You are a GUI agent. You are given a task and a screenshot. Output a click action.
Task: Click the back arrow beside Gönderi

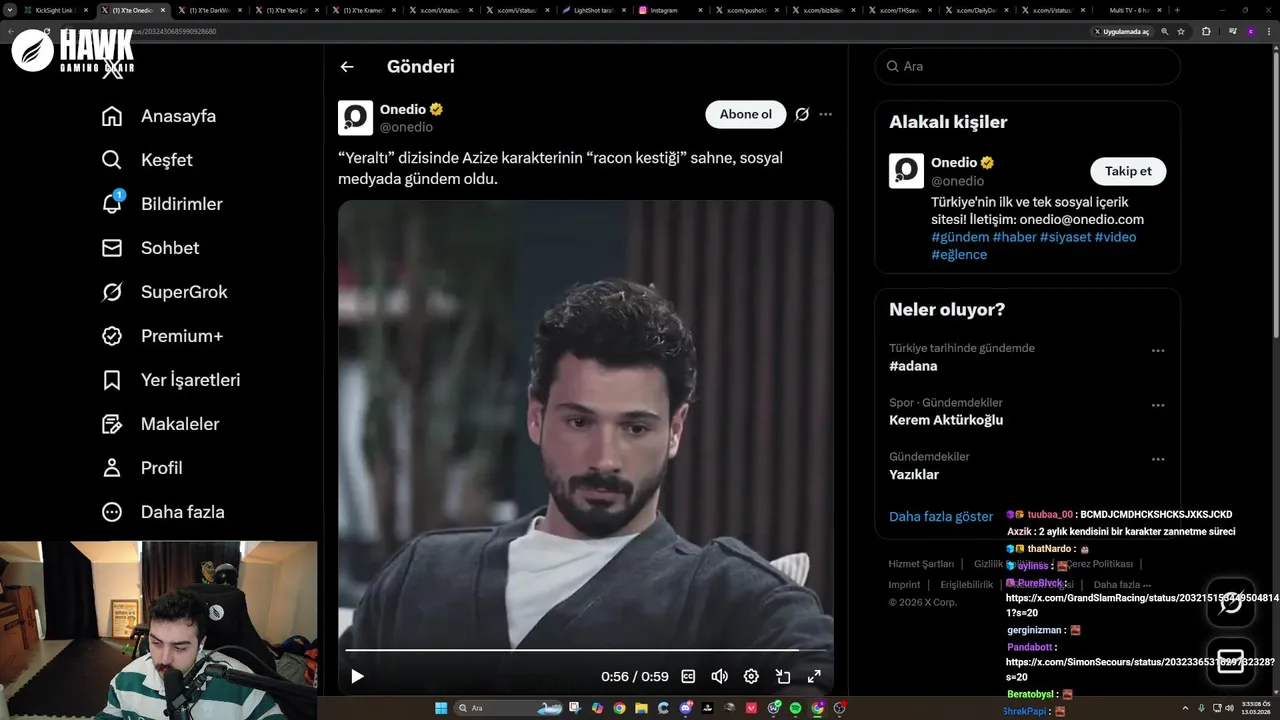pos(347,67)
